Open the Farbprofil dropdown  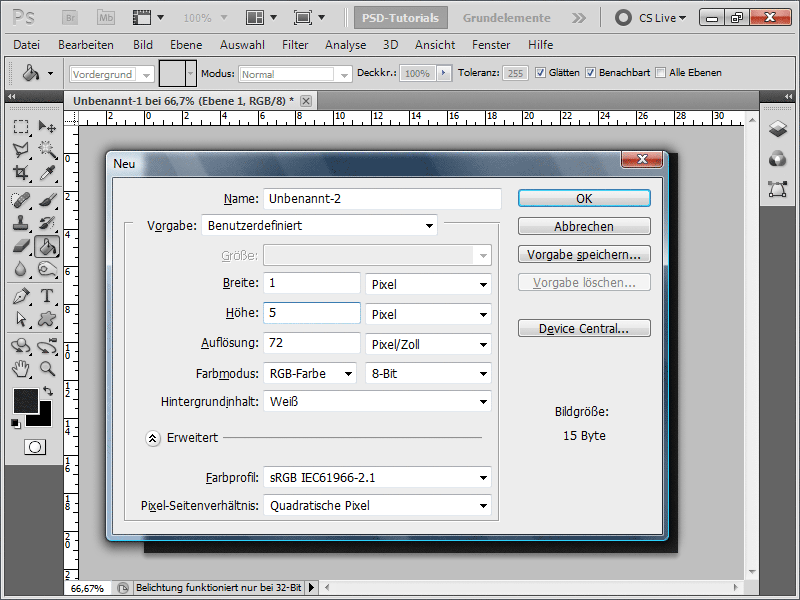(378, 478)
